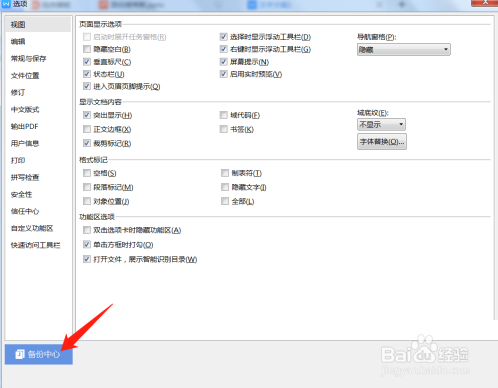
Task: Check the 全部(L) format marks checkbox
Action: click(x=225, y=201)
